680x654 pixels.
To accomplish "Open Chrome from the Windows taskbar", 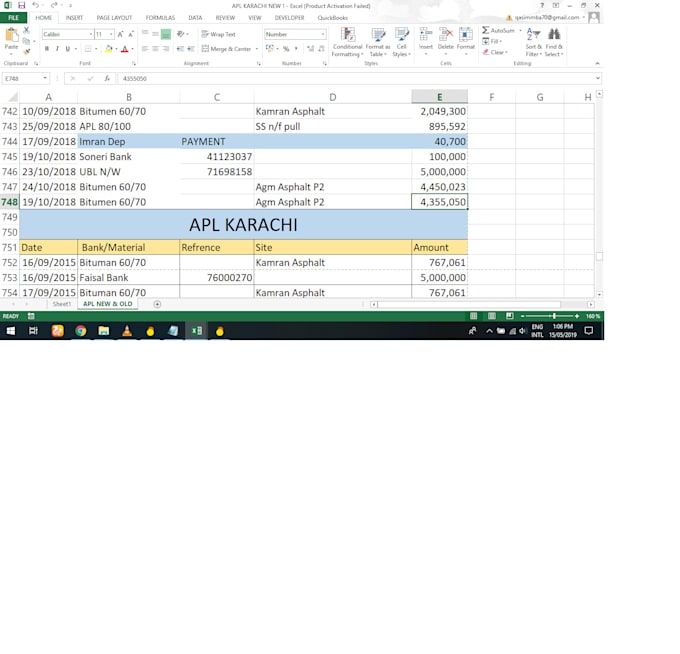I will pyautogui.click(x=81, y=331).
